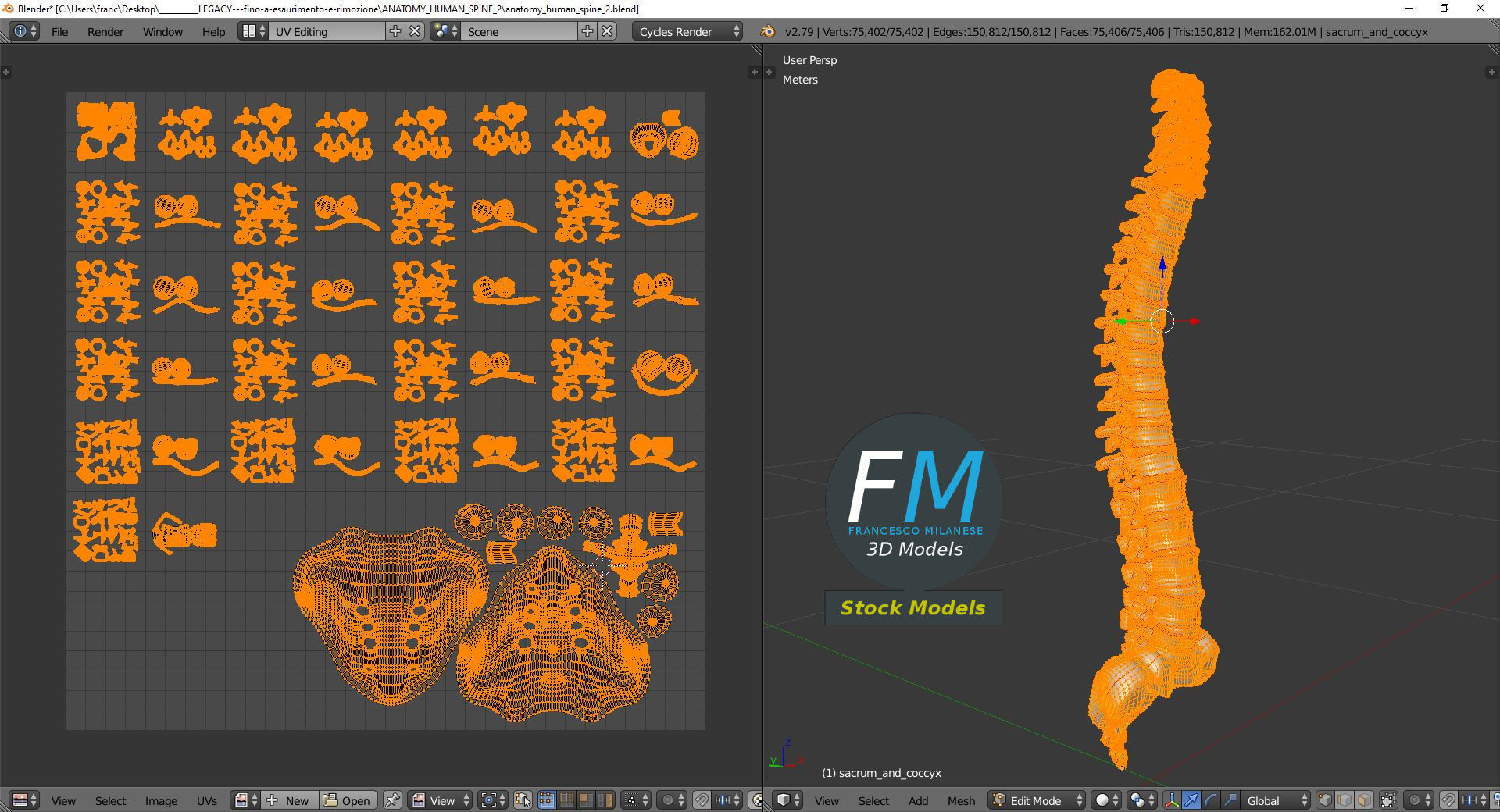Delete the active scene

[x=607, y=31]
